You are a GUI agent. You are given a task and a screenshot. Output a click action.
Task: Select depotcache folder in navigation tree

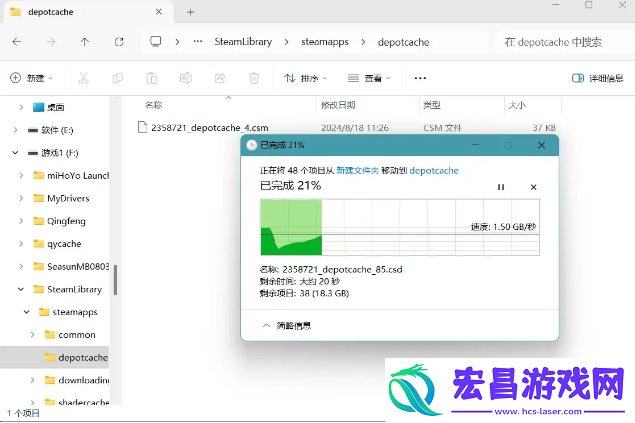(76, 357)
